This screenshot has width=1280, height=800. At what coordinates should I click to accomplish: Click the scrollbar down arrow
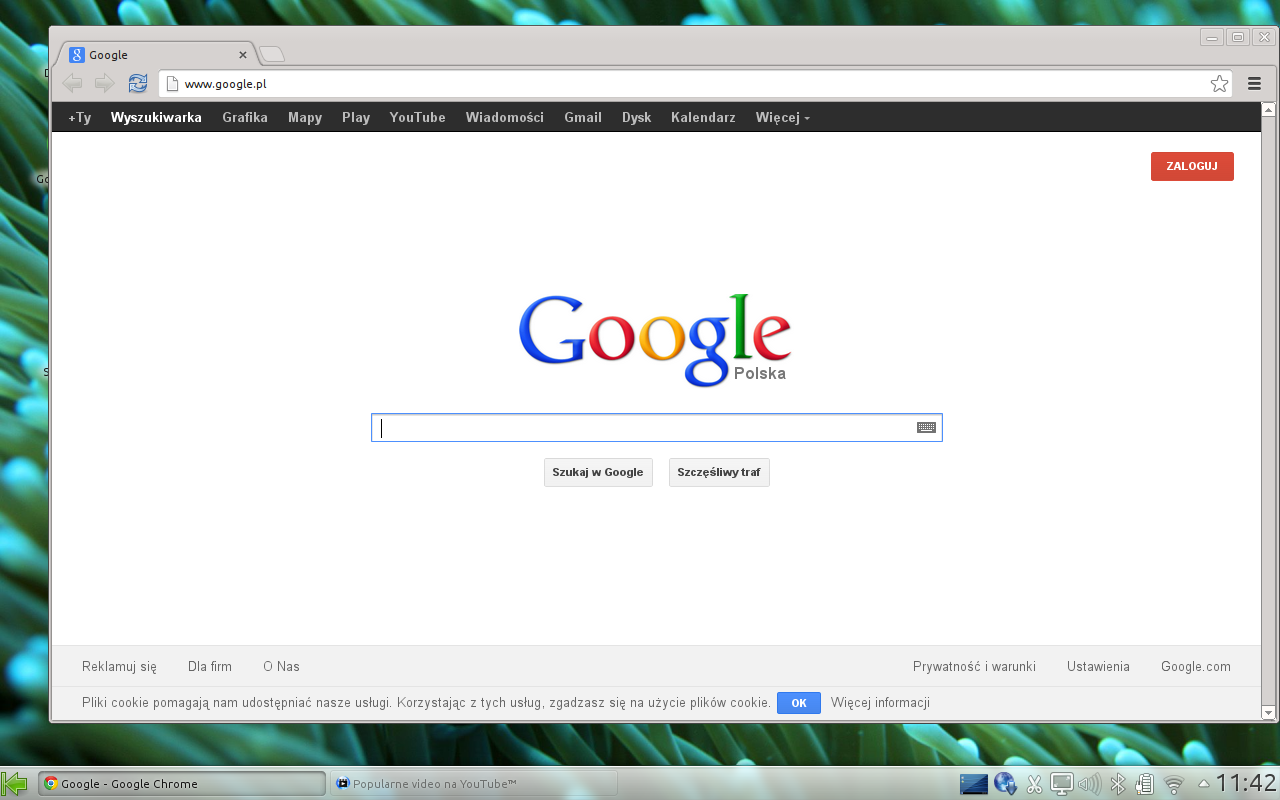(1269, 713)
